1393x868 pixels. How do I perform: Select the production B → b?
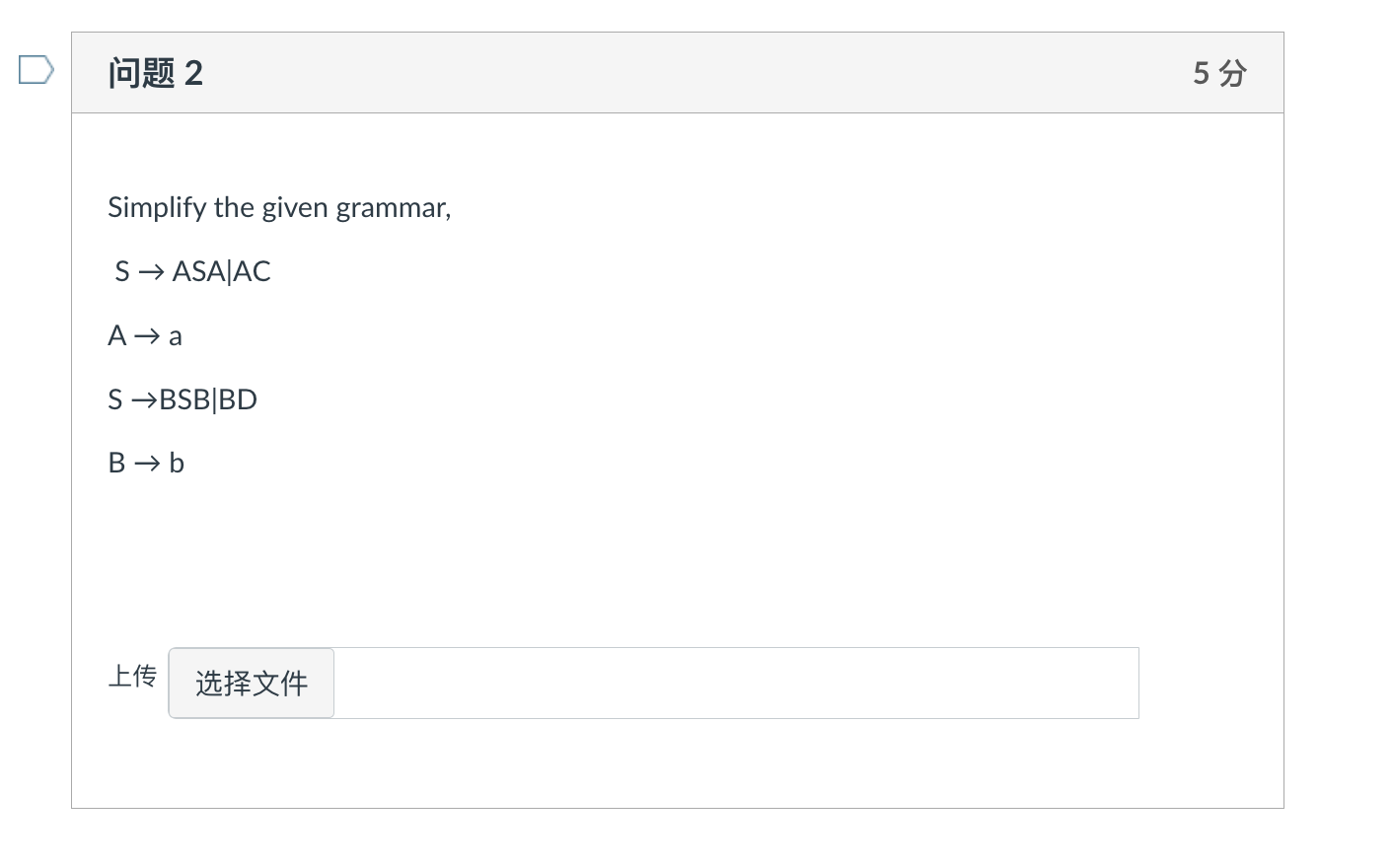coord(145,462)
